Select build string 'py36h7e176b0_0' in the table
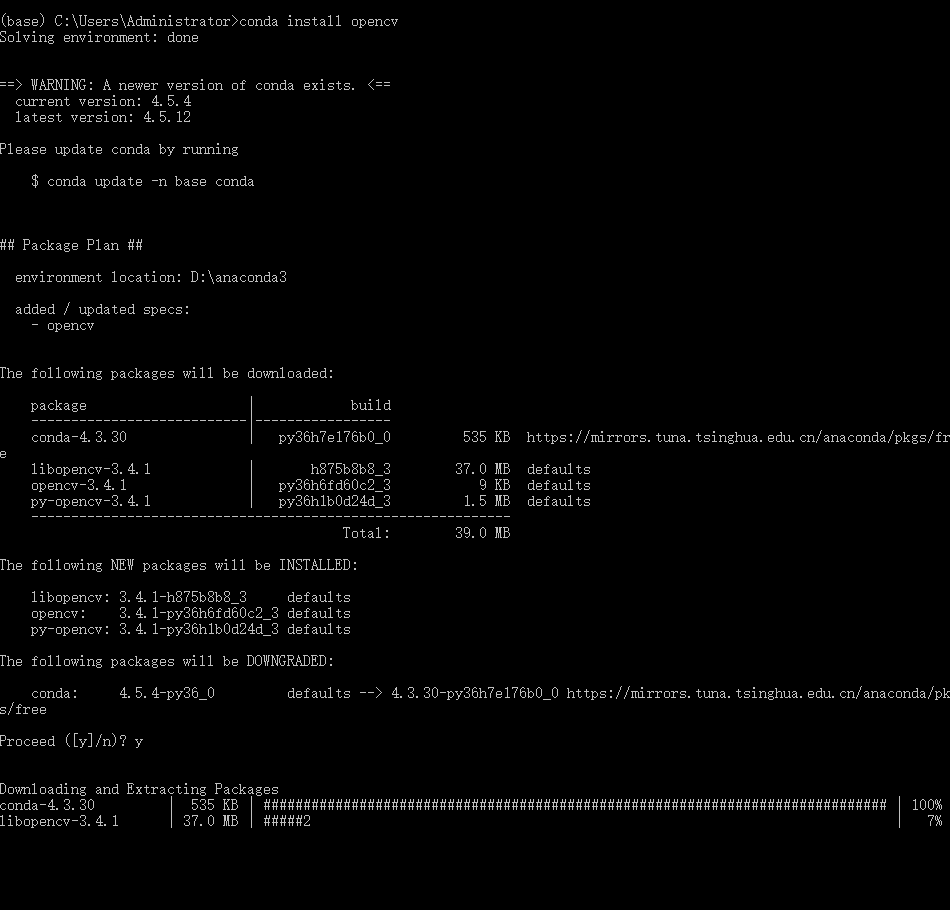This screenshot has height=910, width=950. (334, 437)
